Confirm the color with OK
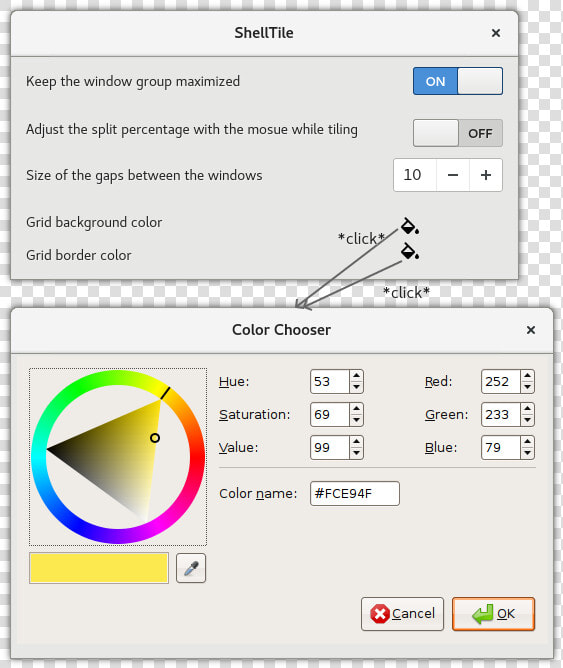Screen dimensions: 563x668 coord(493,614)
